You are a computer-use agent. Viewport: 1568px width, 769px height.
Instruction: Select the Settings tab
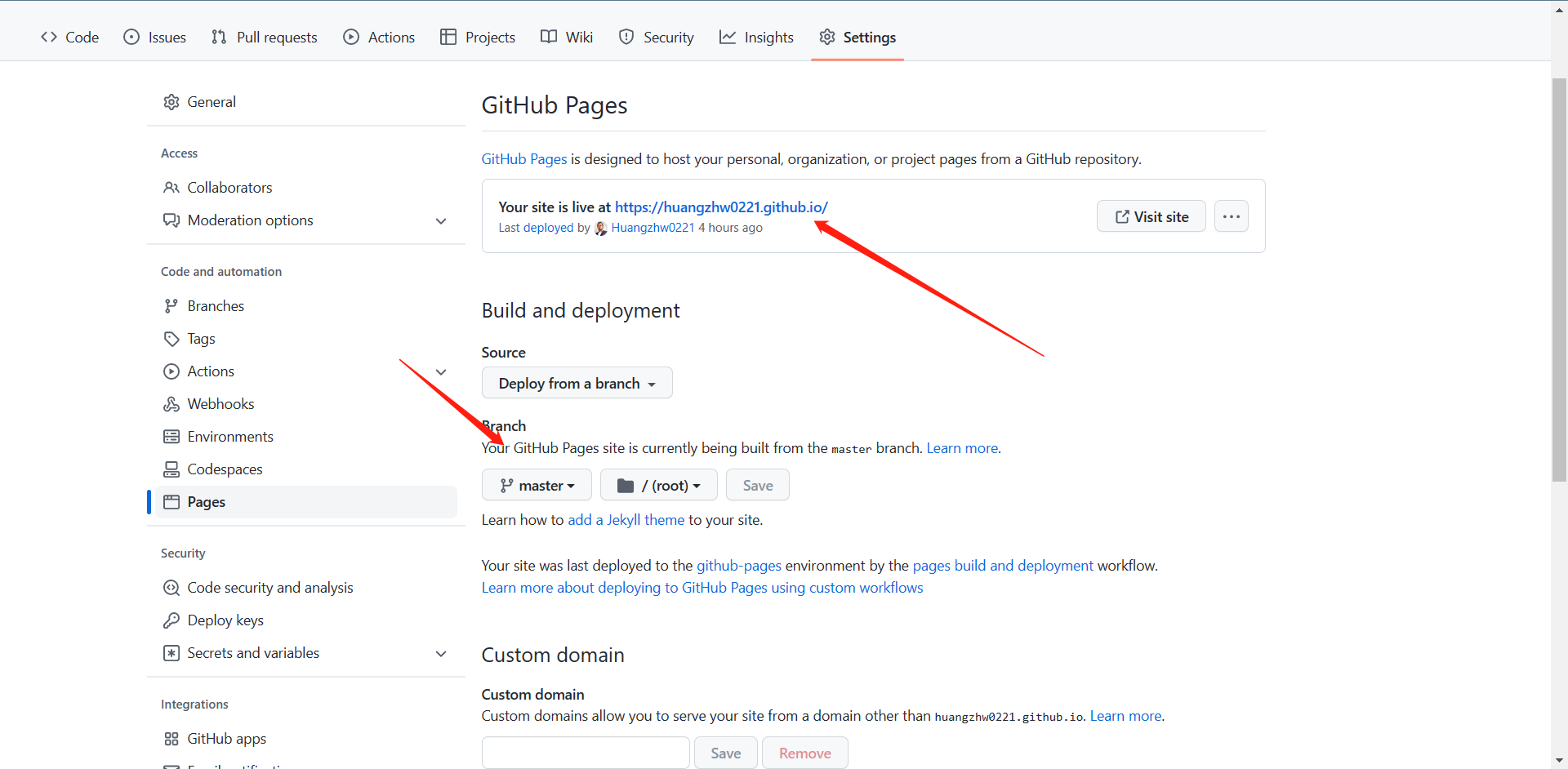(x=857, y=38)
